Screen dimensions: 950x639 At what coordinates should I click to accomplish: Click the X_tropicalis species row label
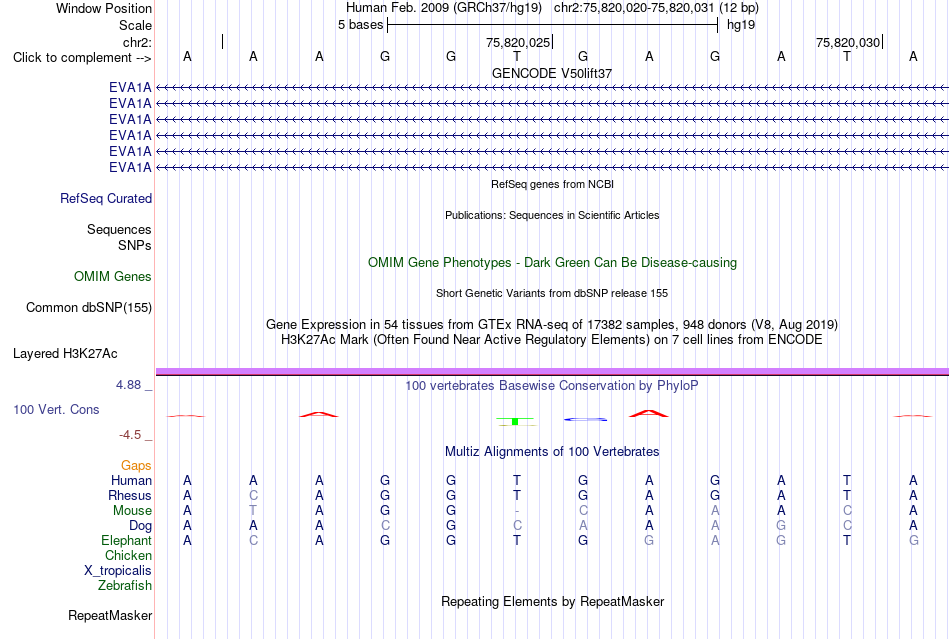[118, 571]
